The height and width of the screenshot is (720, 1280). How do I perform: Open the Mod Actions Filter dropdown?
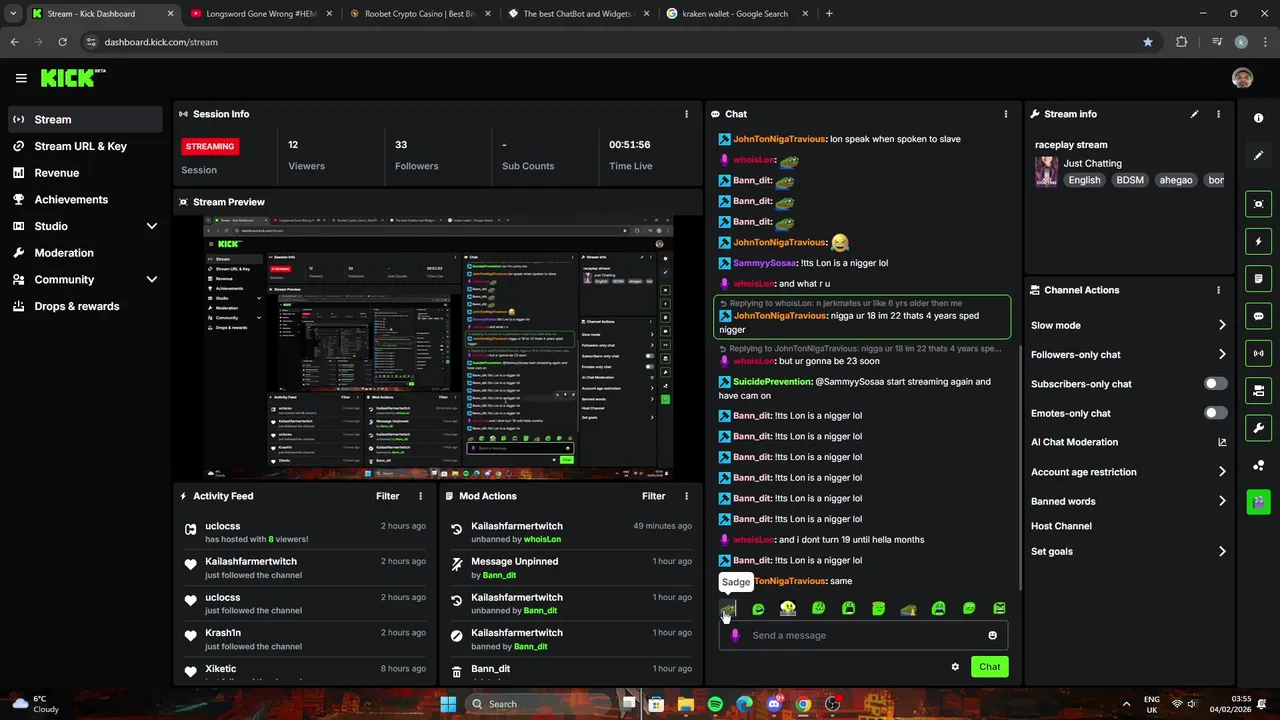(x=653, y=496)
